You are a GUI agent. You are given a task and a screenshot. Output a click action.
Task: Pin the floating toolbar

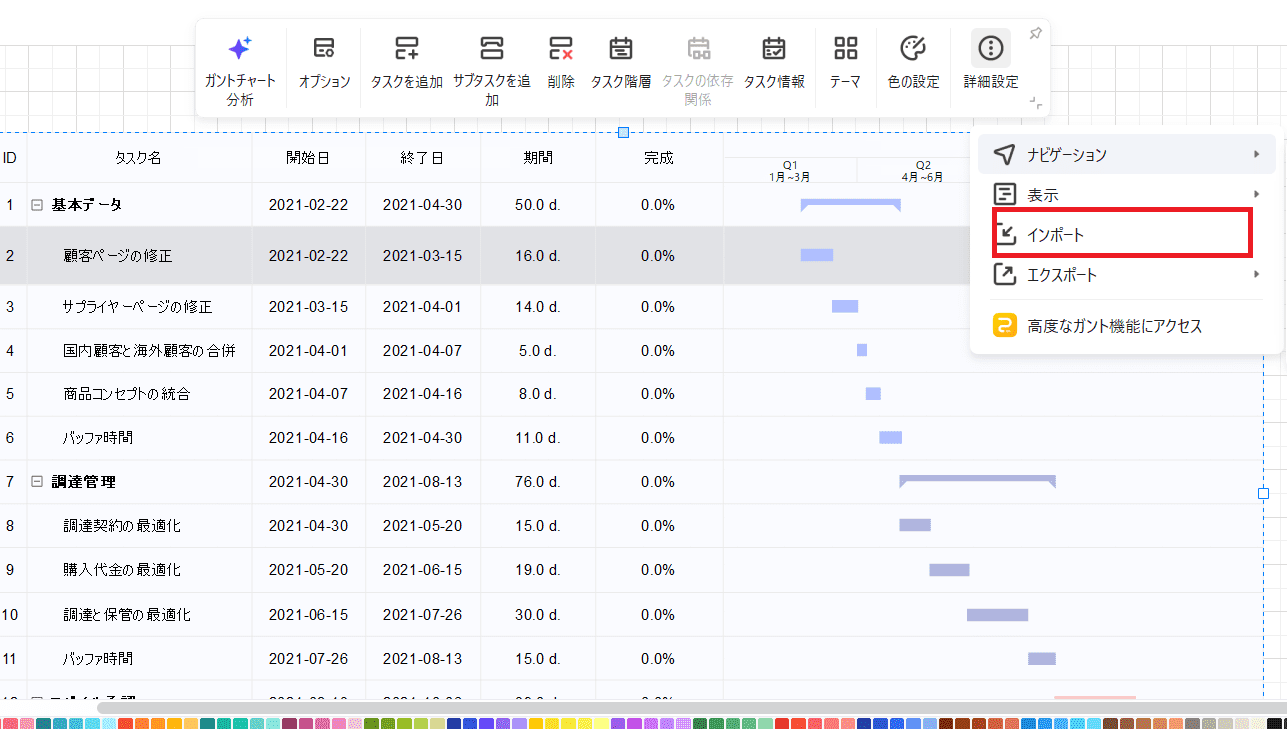tap(1036, 34)
